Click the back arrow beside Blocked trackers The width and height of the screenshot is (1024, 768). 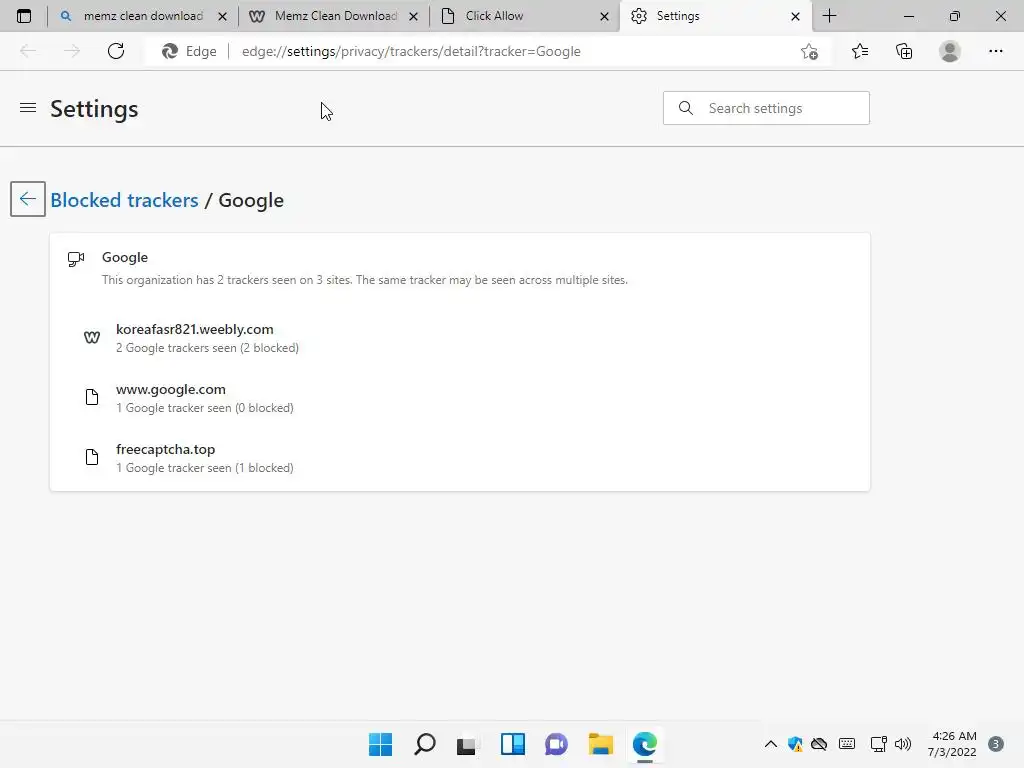point(27,199)
